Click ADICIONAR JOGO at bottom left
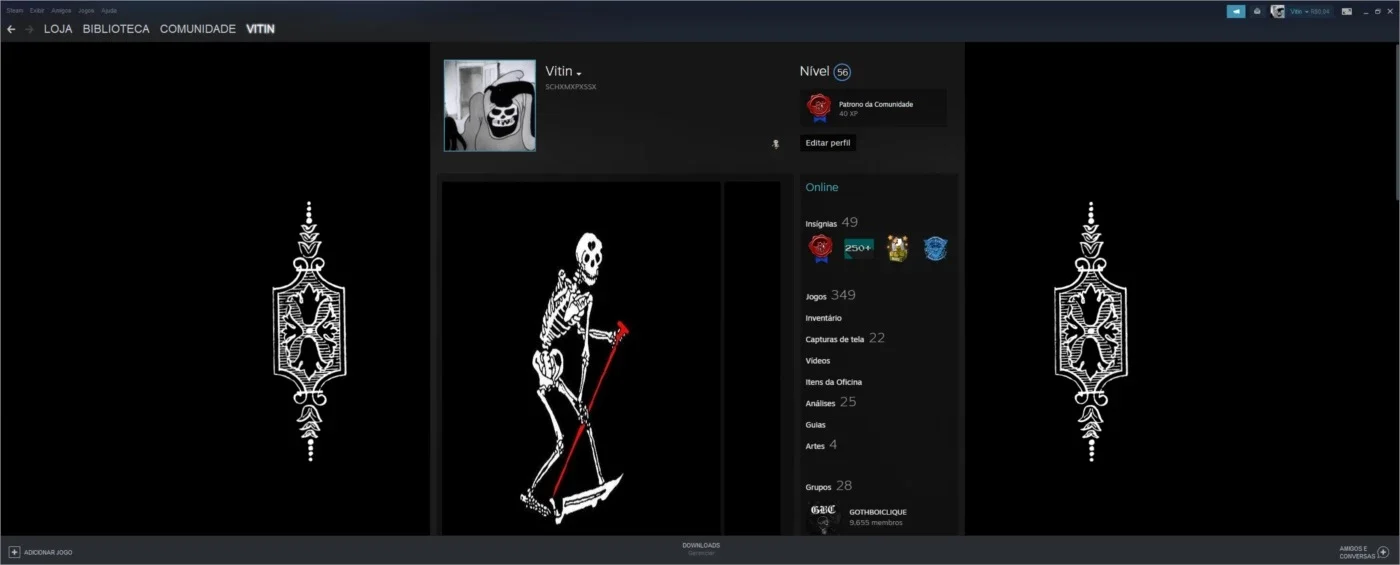Screen dimensions: 1400x565 coord(48,552)
